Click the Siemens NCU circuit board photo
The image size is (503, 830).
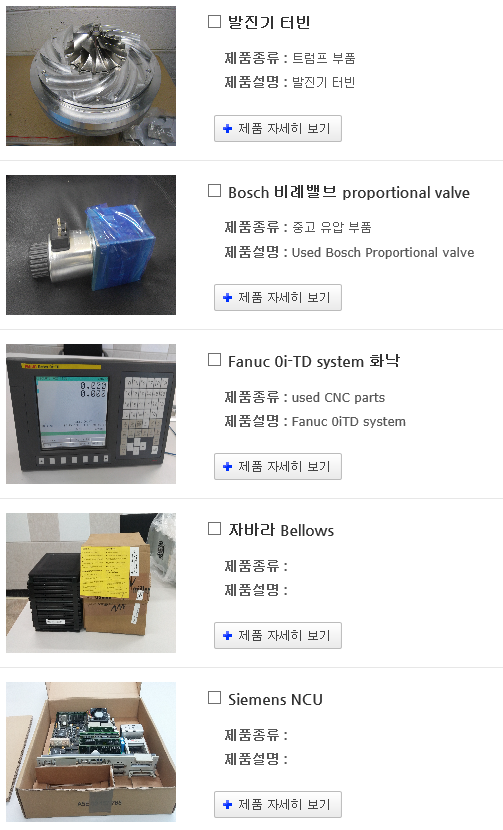coord(91,752)
